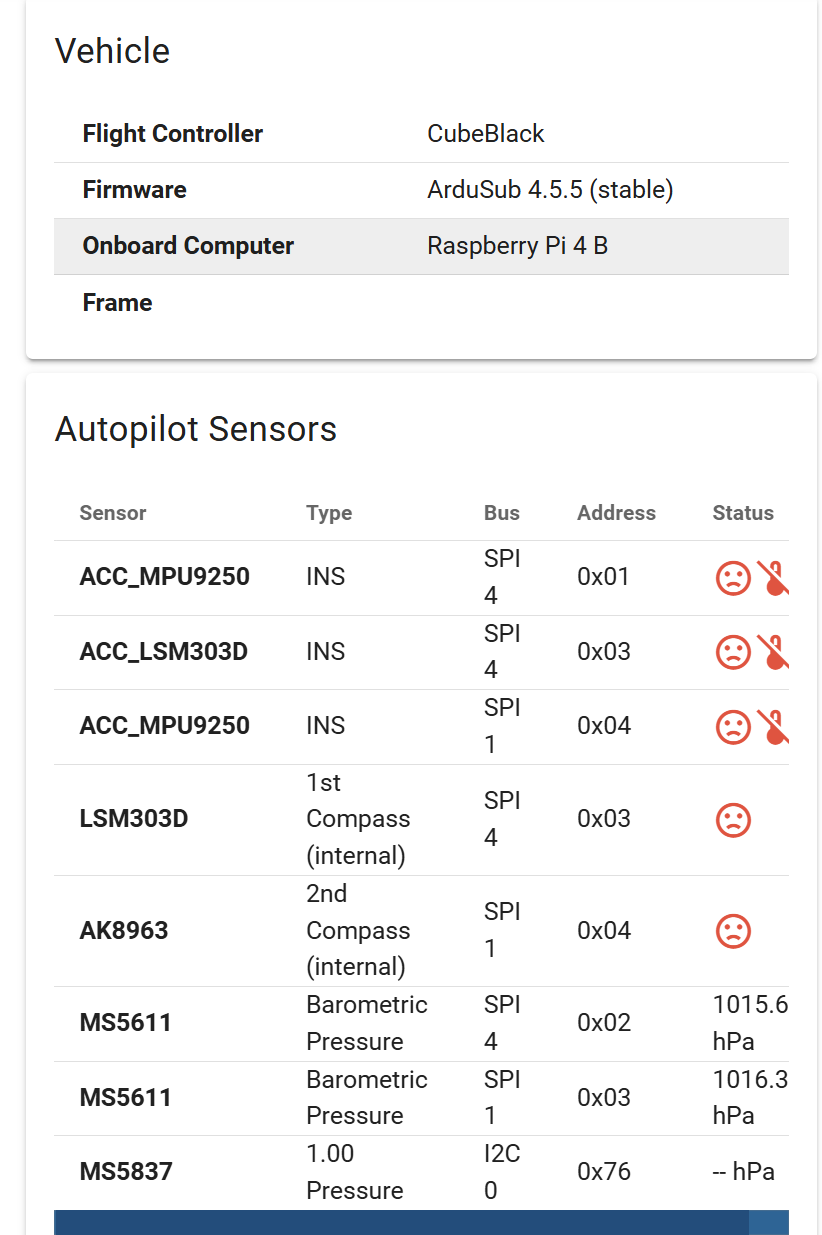
Task: Click sad-face status icon for ACC_MPU9250 at 0x04
Action: 733,726
